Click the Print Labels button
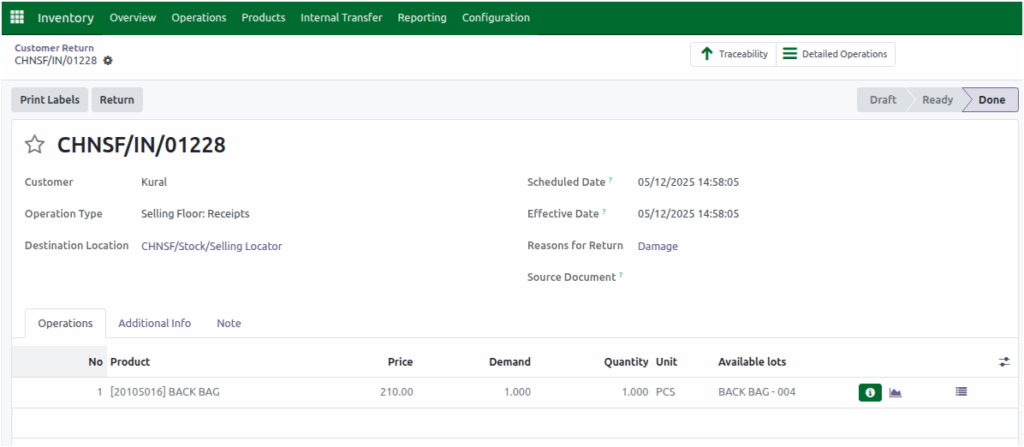This screenshot has width=1024, height=447. click(50, 100)
